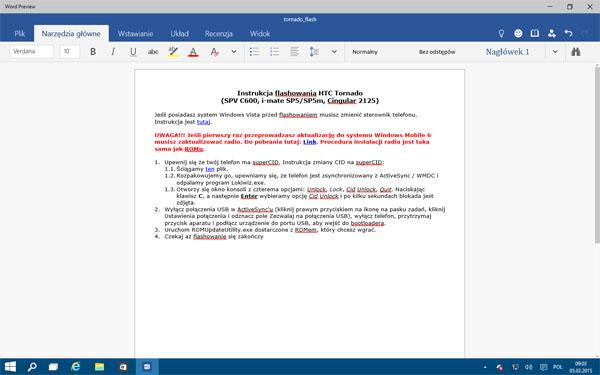Click the vertical document scrollbar
This screenshot has width=600, height=375.
tap(597, 155)
